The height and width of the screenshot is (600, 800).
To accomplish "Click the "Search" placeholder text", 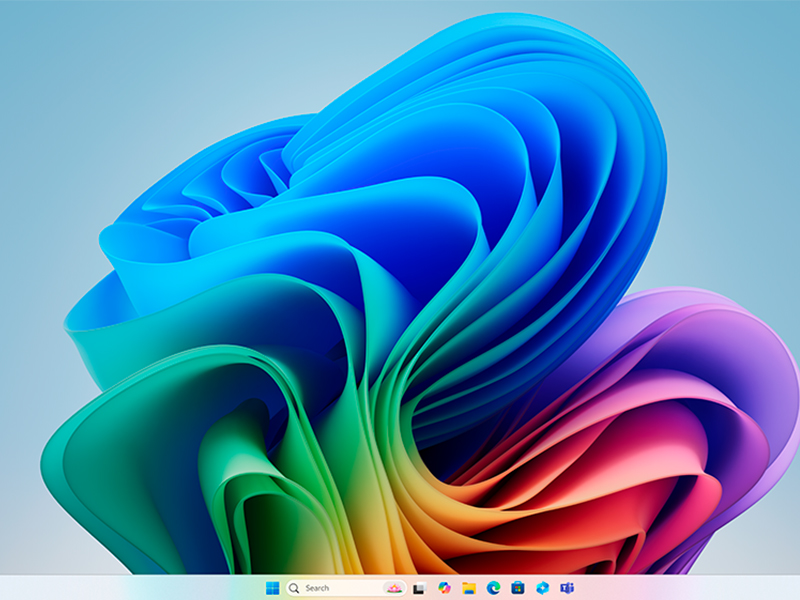I will coord(317,588).
